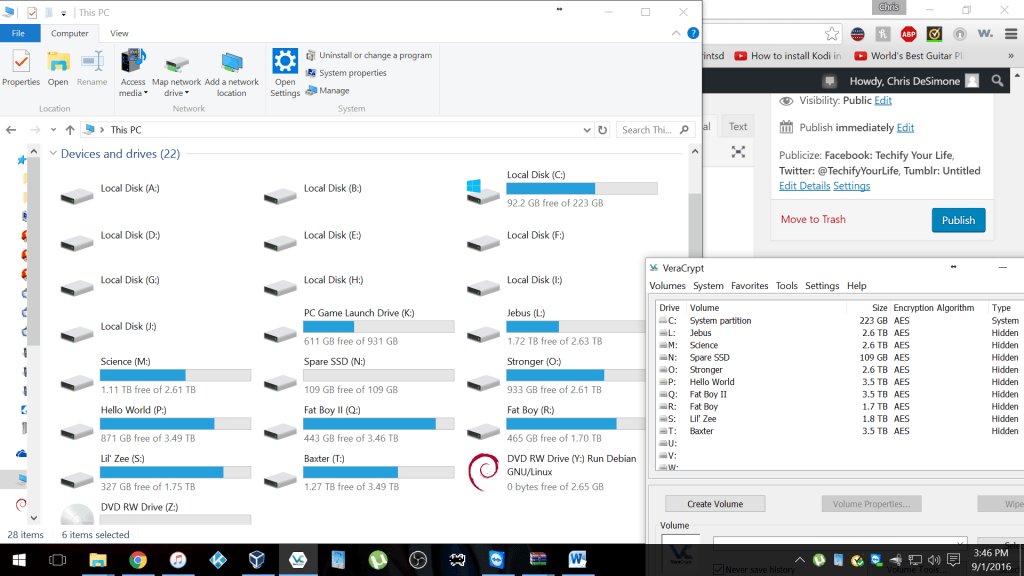Click the Search This PC field
The image size is (1024, 576).
pos(654,130)
